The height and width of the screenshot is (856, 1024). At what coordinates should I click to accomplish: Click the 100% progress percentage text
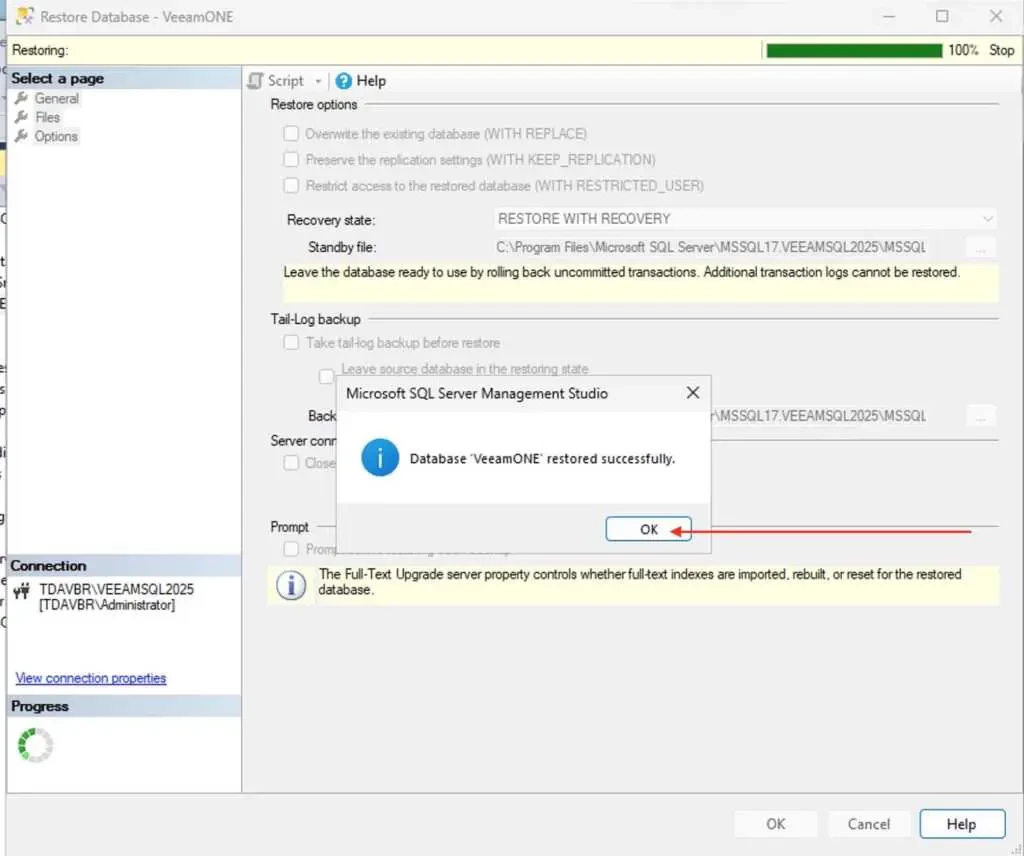963,50
